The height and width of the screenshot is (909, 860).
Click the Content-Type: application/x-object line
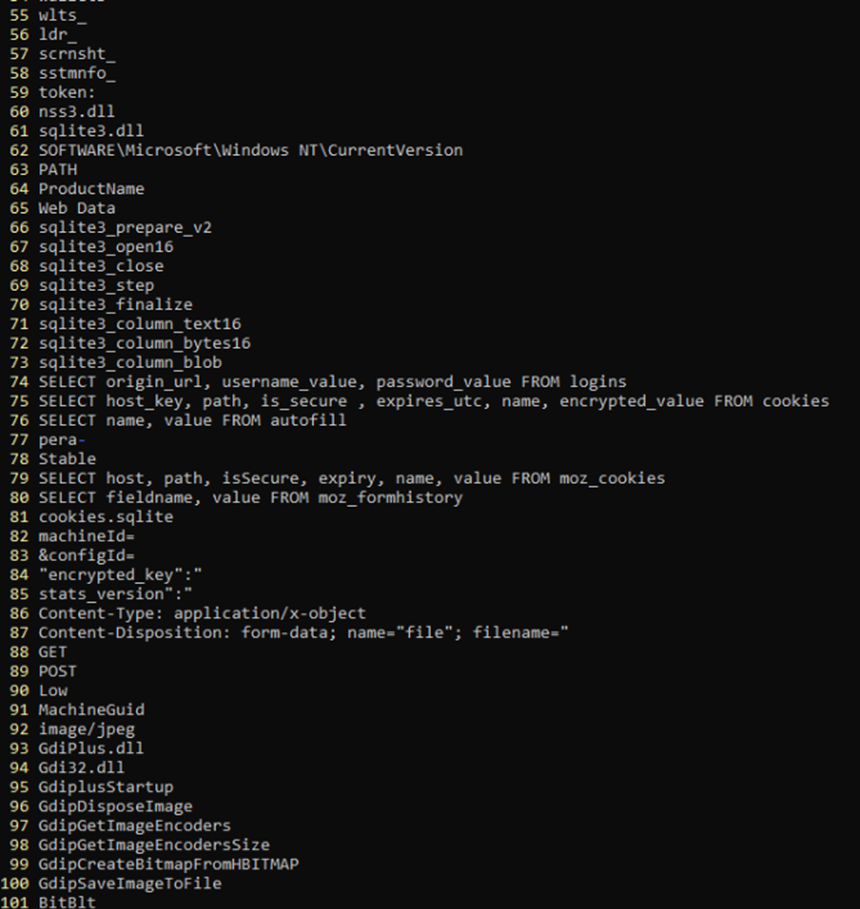pyautogui.click(x=202, y=613)
